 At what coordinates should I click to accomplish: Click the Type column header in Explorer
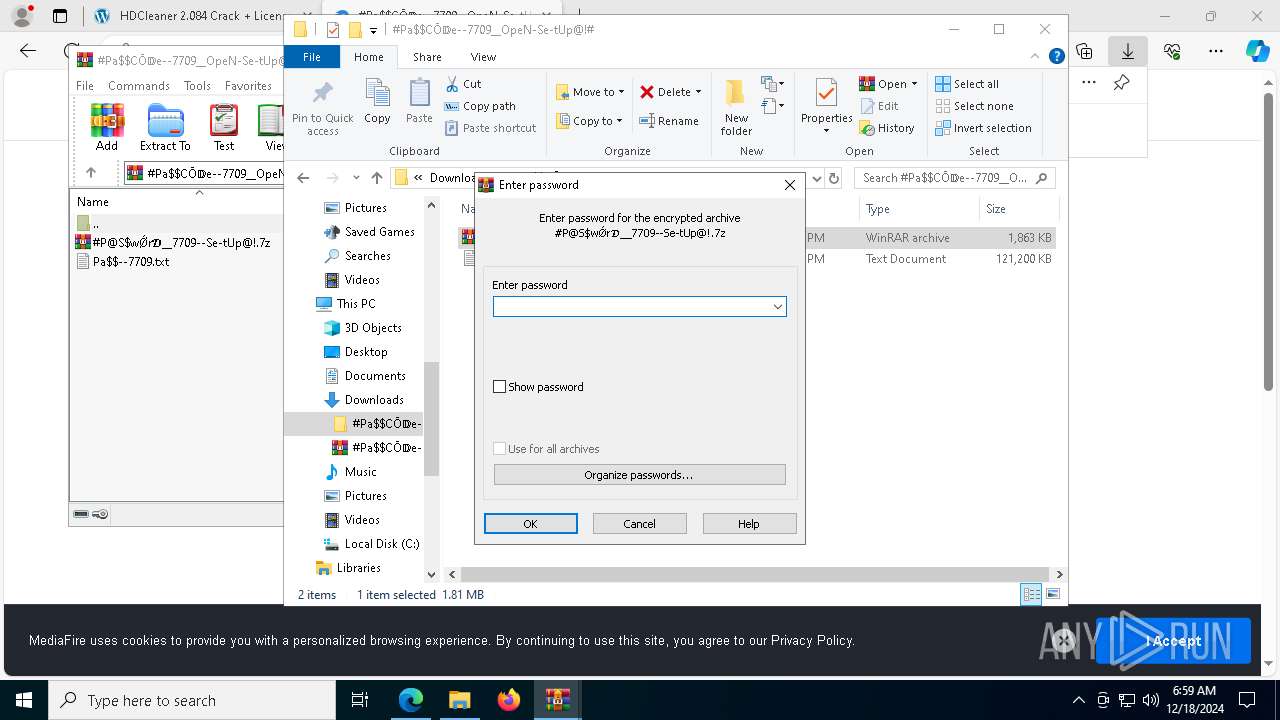coord(918,209)
